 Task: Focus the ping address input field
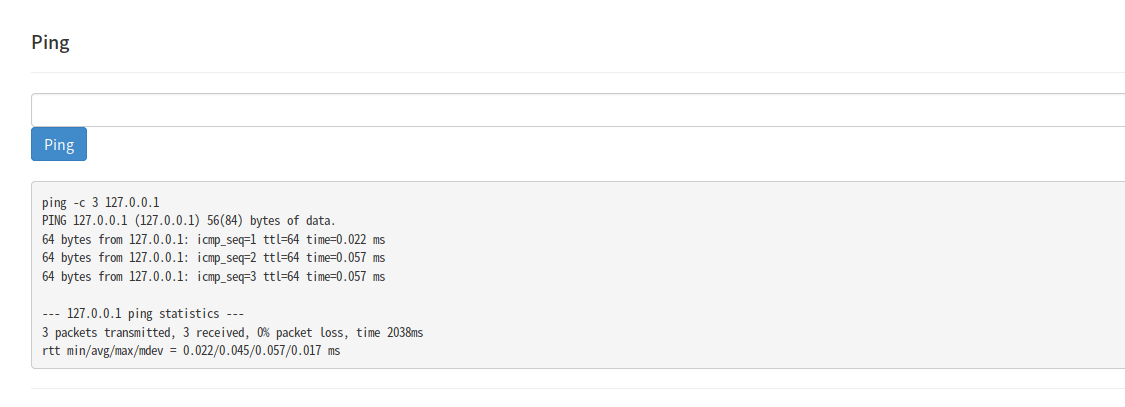tap(578, 110)
